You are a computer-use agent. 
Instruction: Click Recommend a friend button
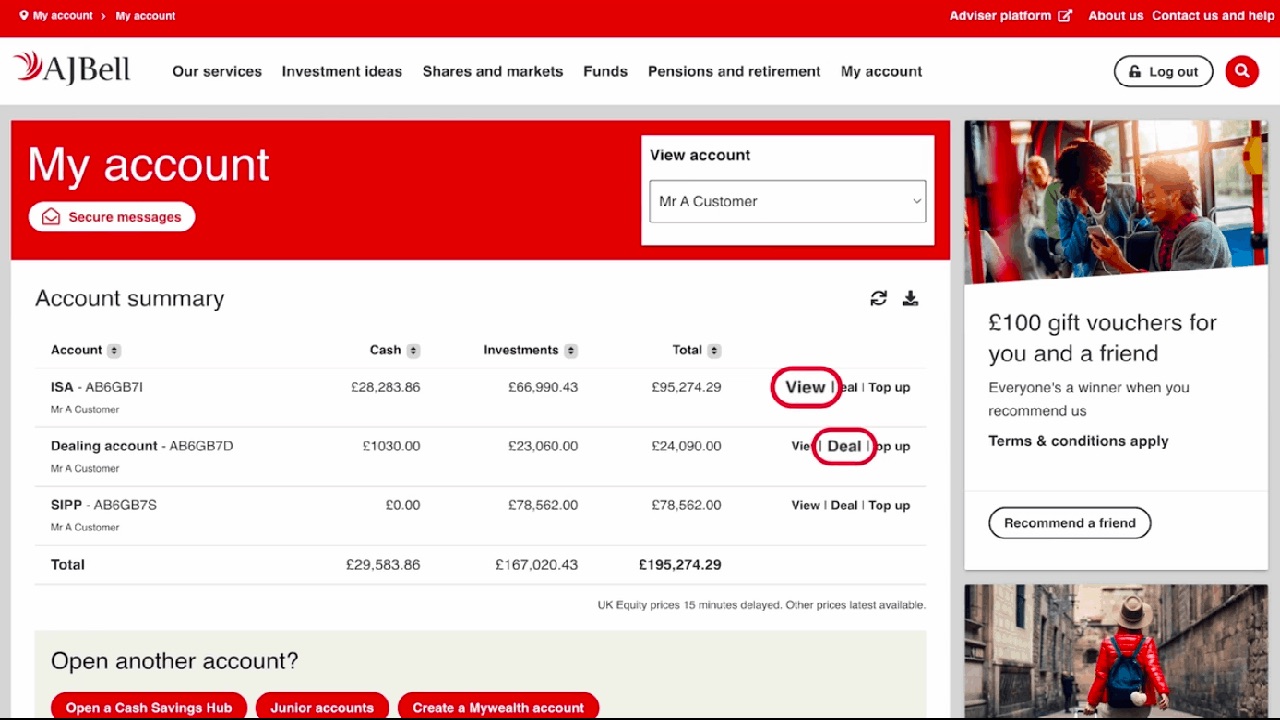click(x=1069, y=523)
